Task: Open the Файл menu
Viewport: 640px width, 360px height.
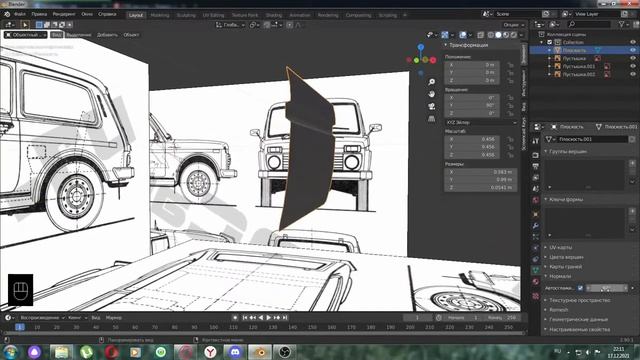Action: click(x=20, y=14)
